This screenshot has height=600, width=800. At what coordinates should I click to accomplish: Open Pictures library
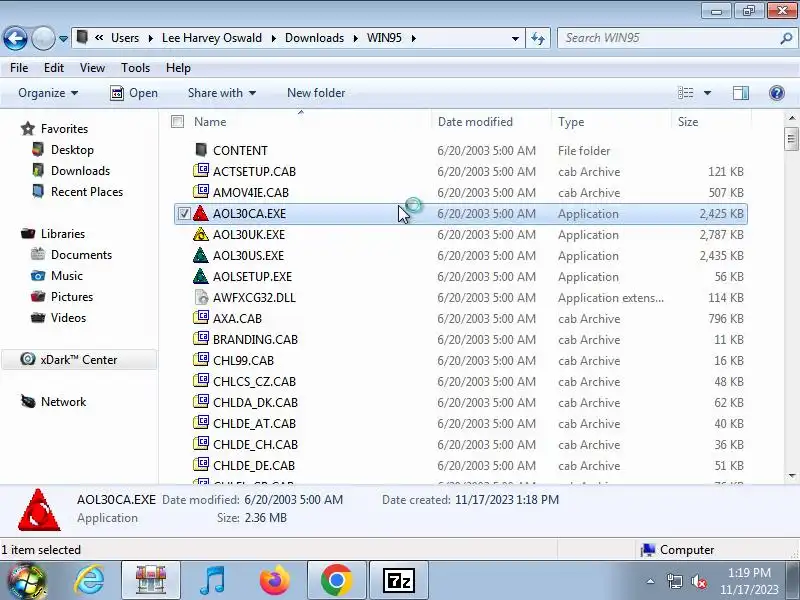[71, 297]
